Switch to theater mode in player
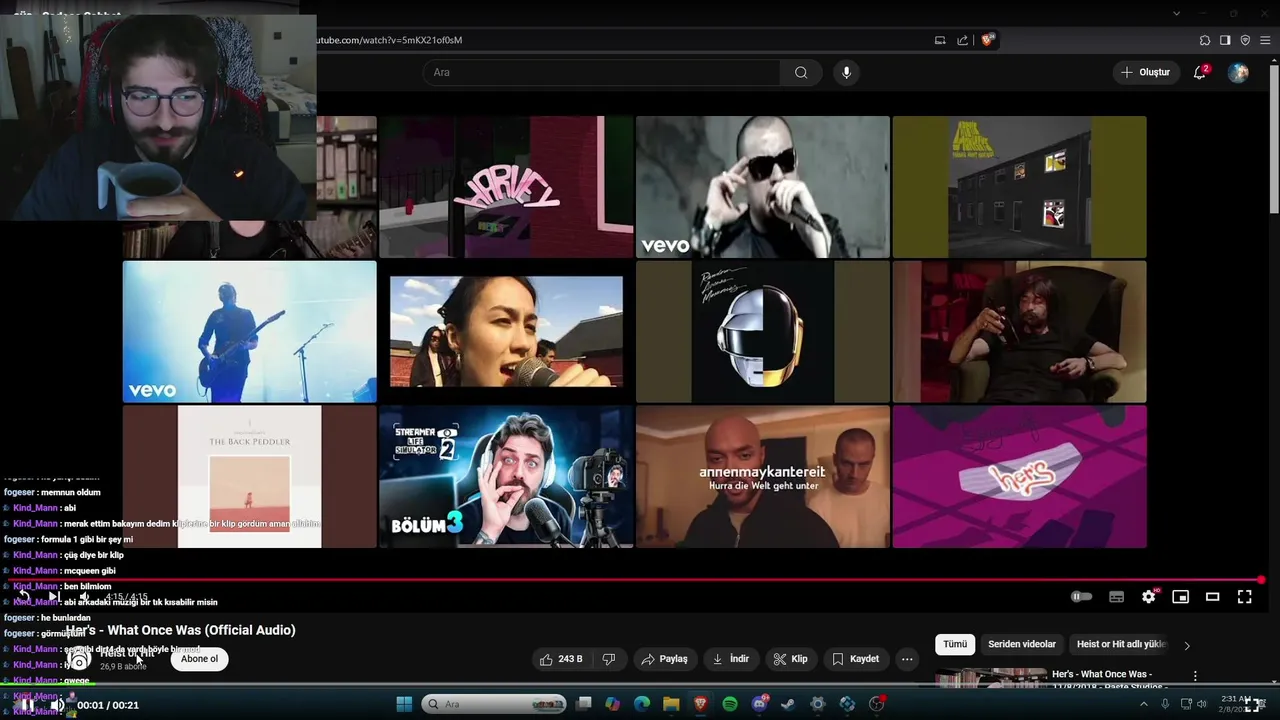This screenshot has width=1280, height=720. point(1212,597)
